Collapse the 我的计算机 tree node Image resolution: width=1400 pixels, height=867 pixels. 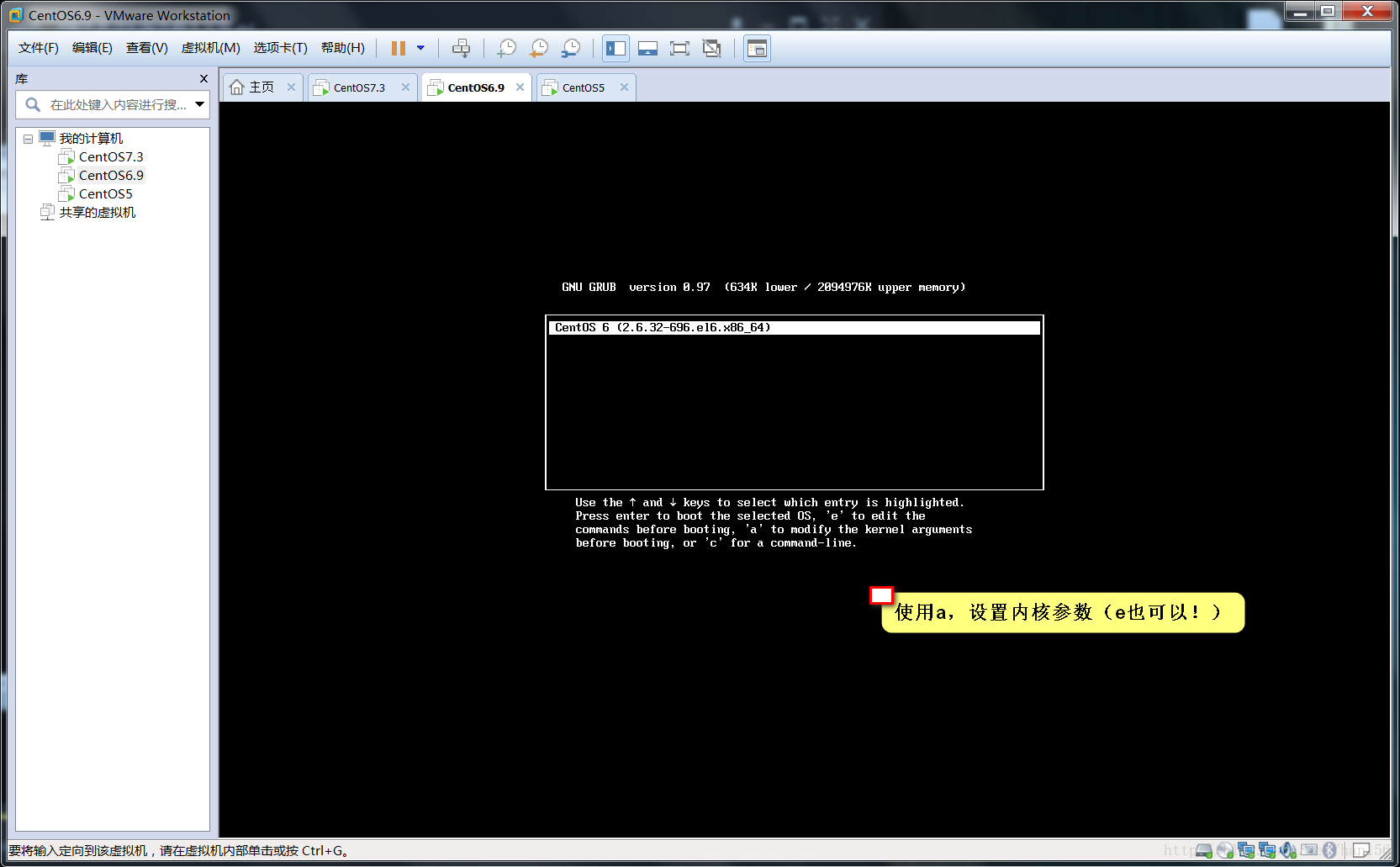click(28, 139)
